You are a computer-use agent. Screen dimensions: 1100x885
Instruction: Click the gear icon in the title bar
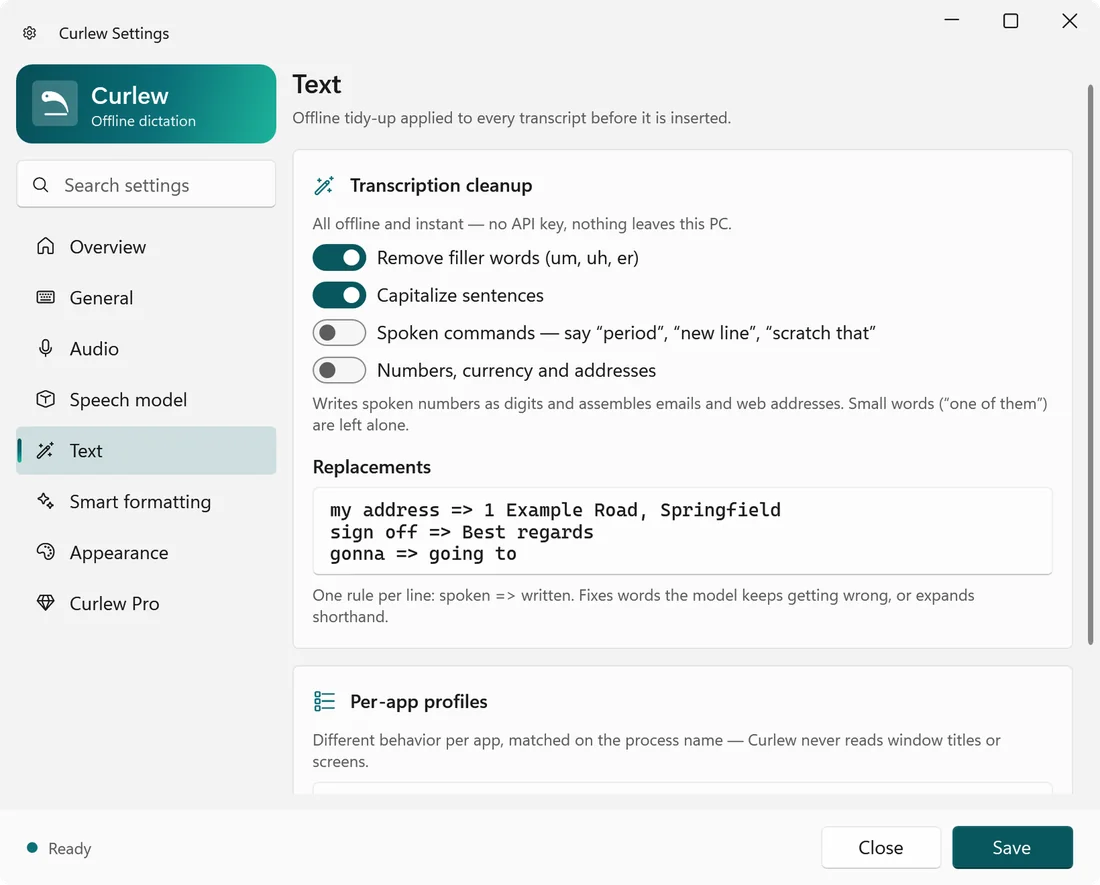pos(29,33)
